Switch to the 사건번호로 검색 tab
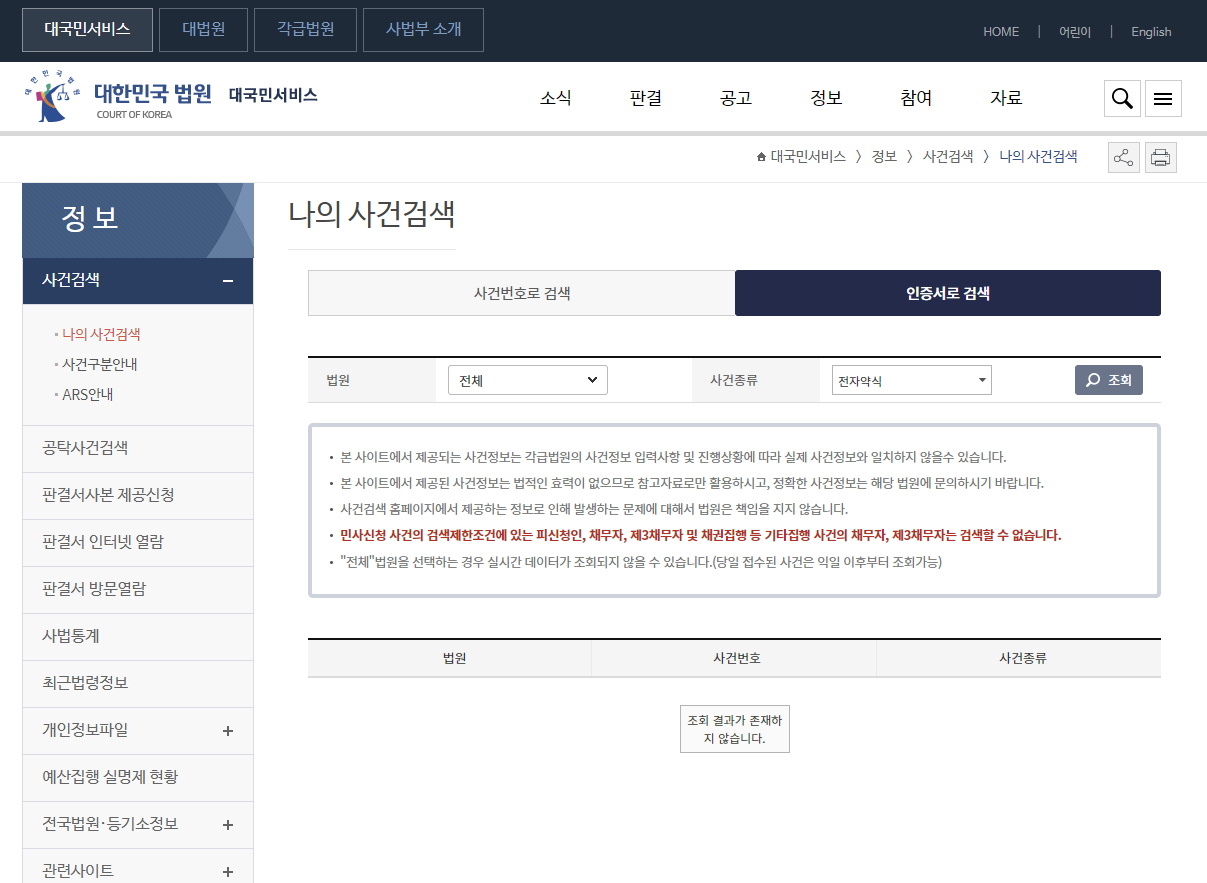Image resolution: width=1207 pixels, height=883 pixels. [521, 292]
